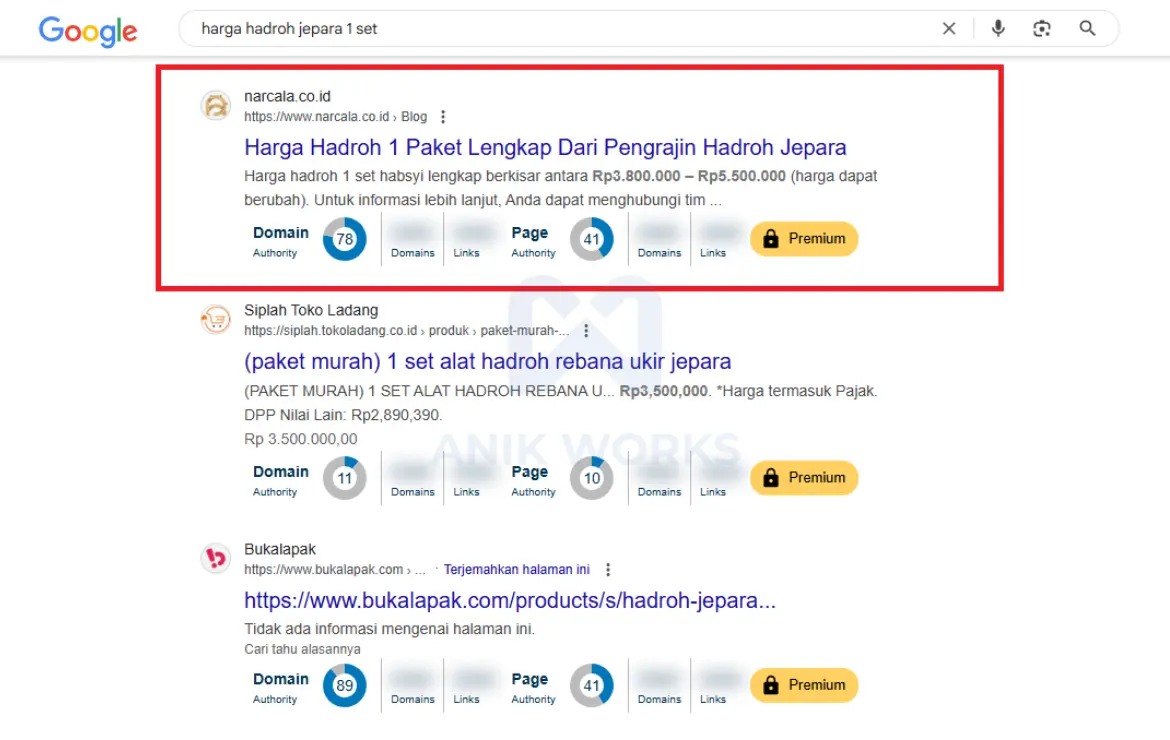Click Cari tahu alasannya link

(x=302, y=649)
